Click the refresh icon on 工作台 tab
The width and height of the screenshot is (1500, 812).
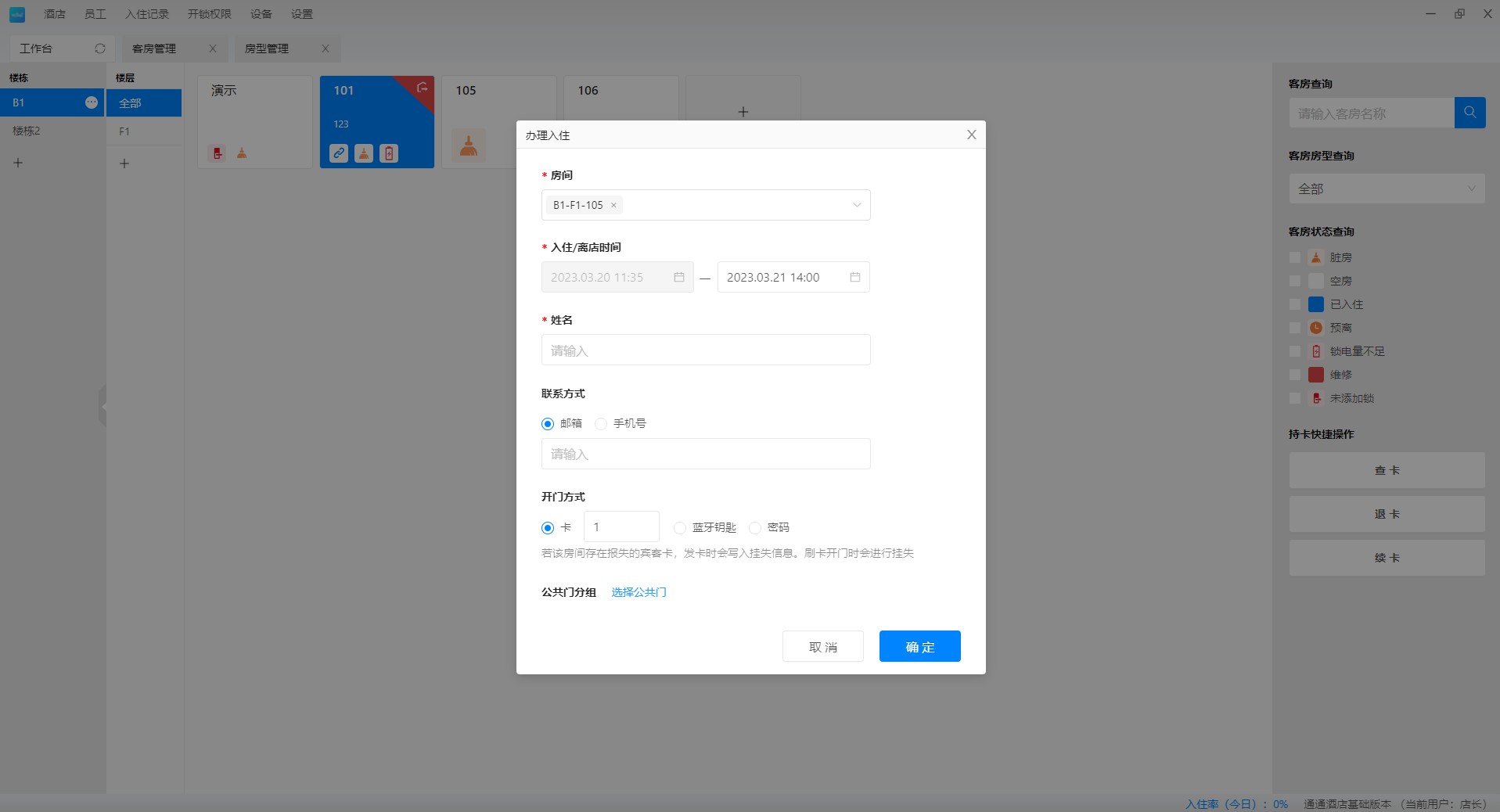click(100, 49)
